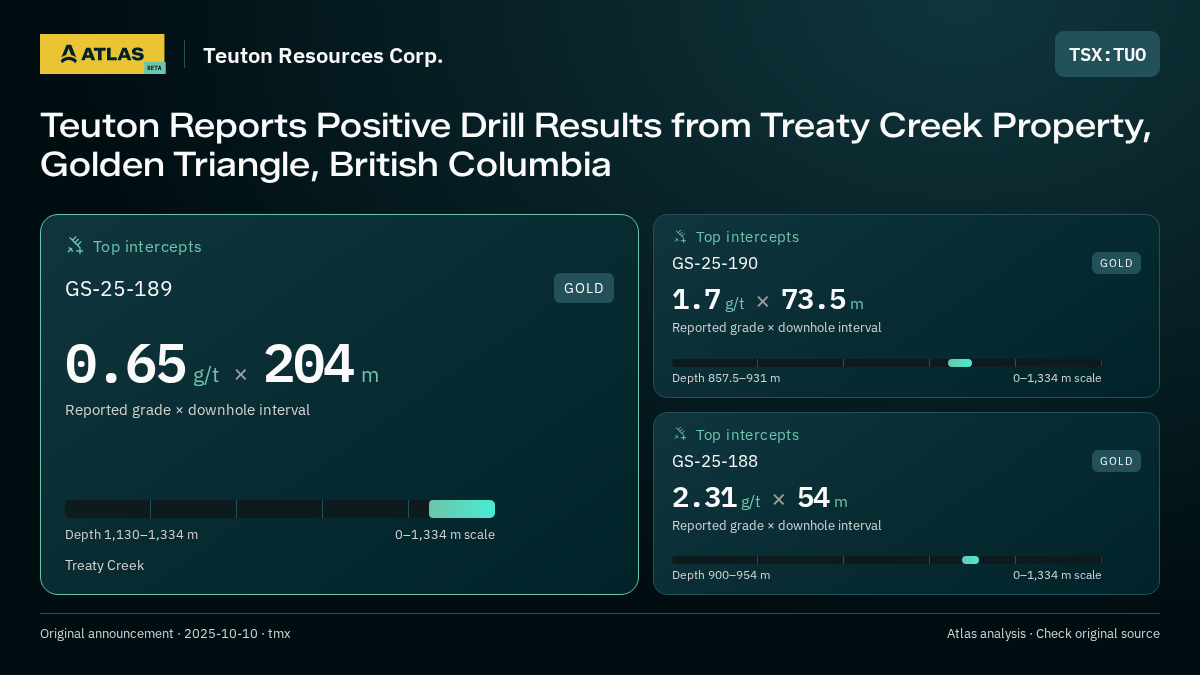Screen dimensions: 1200x675
Task: Click the '0–1,334 m scale' label under GS-25-188
Action: click(1057, 575)
